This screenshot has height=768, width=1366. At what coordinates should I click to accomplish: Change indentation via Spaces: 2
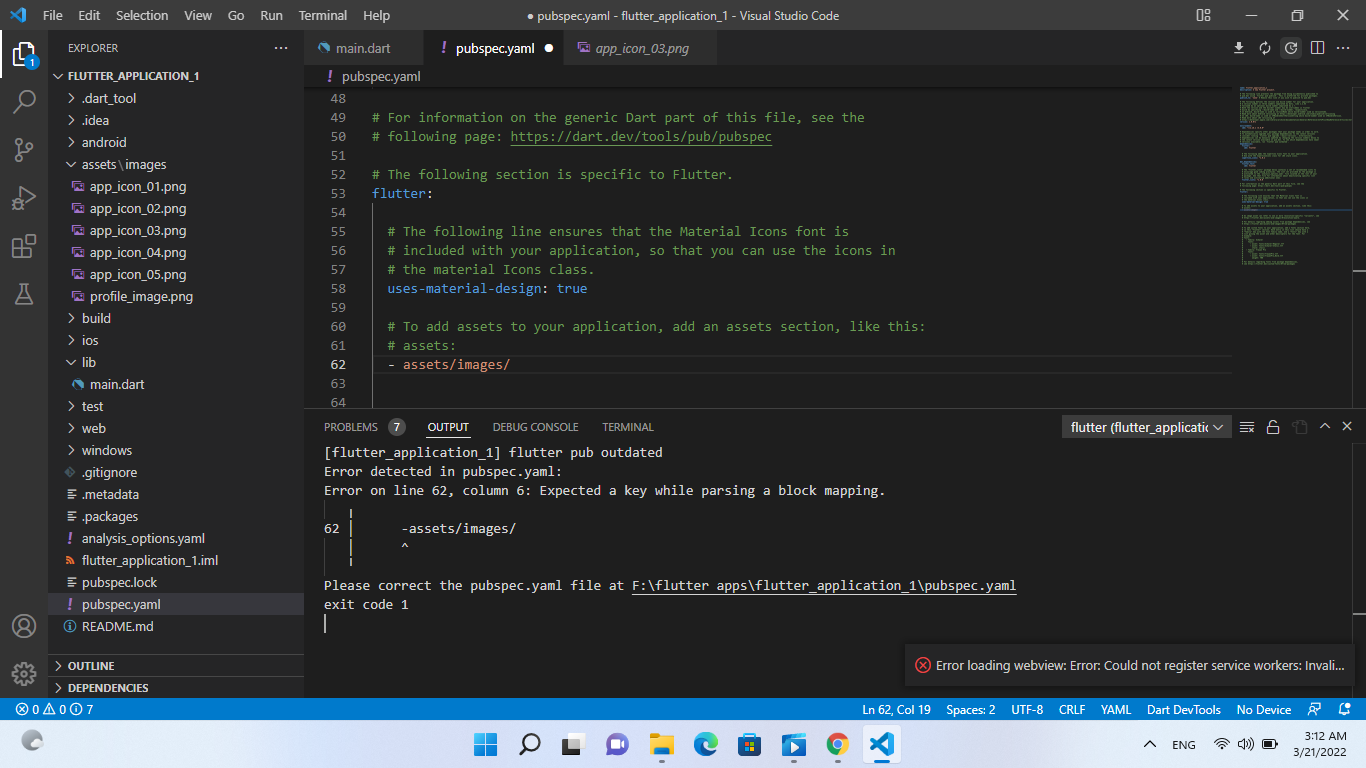click(971, 709)
